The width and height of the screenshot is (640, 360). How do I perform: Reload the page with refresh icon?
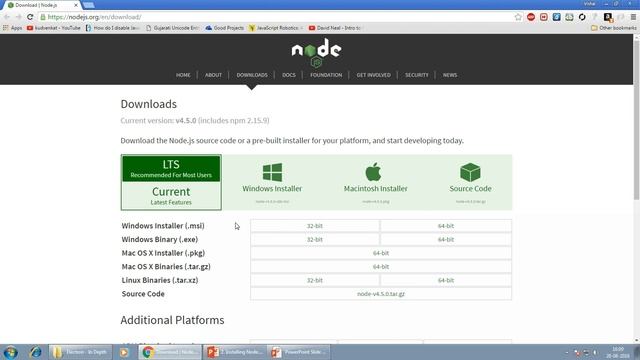pos(30,17)
